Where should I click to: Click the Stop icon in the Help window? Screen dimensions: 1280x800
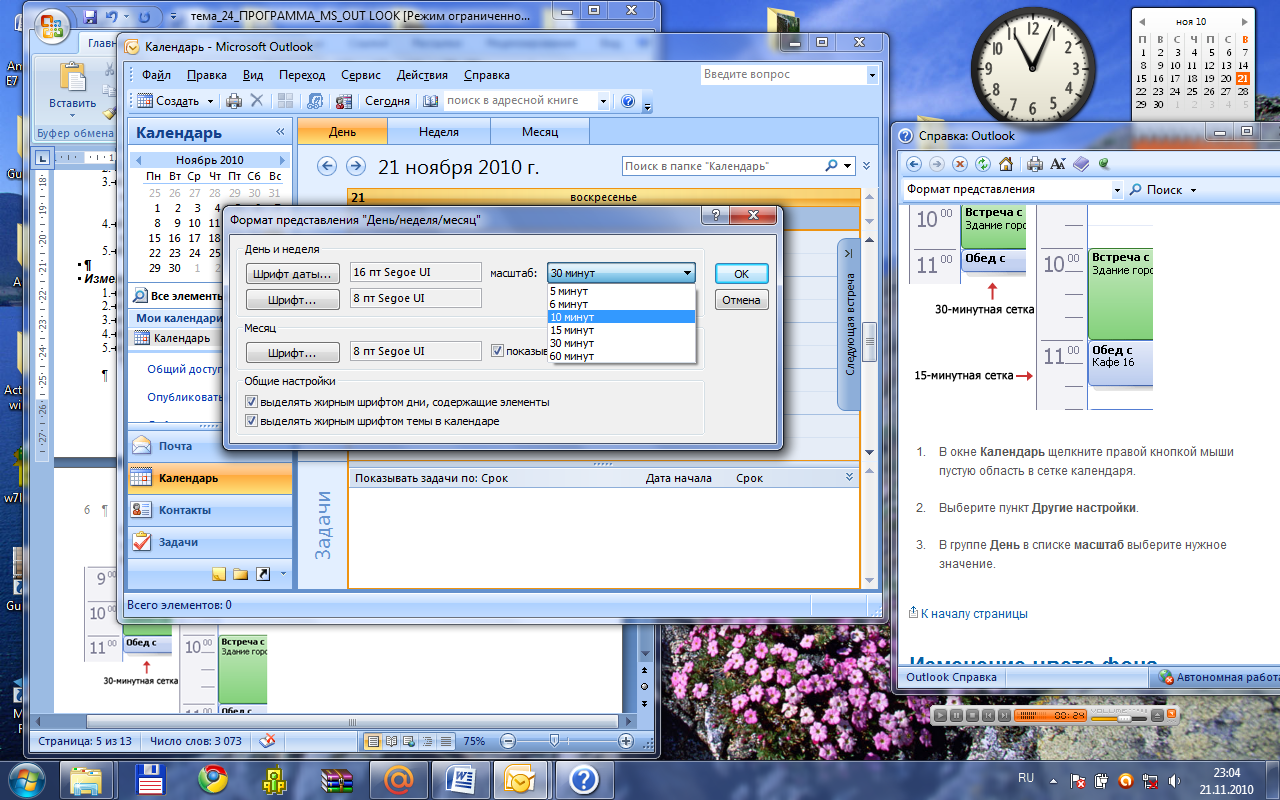click(960, 163)
